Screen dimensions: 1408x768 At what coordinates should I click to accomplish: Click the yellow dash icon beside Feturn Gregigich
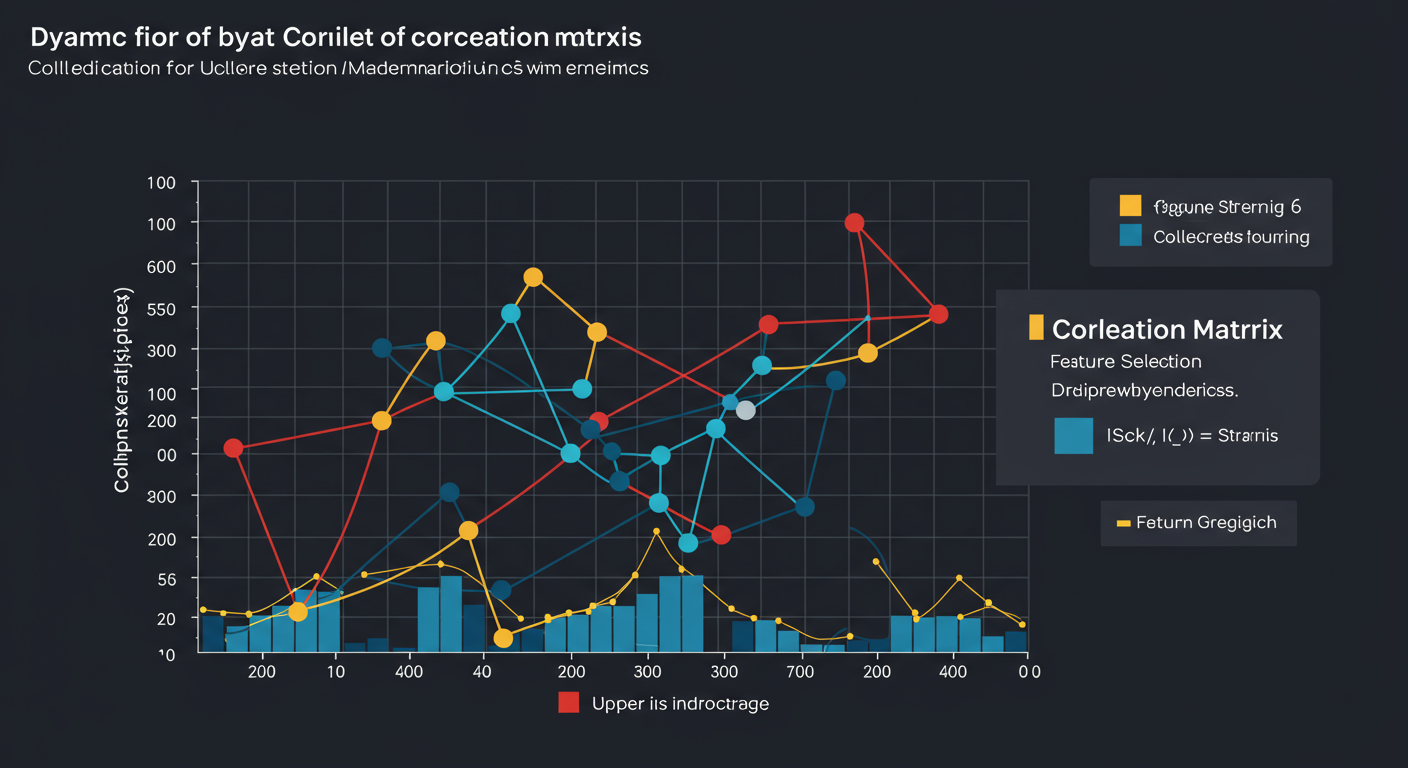pos(1123,523)
